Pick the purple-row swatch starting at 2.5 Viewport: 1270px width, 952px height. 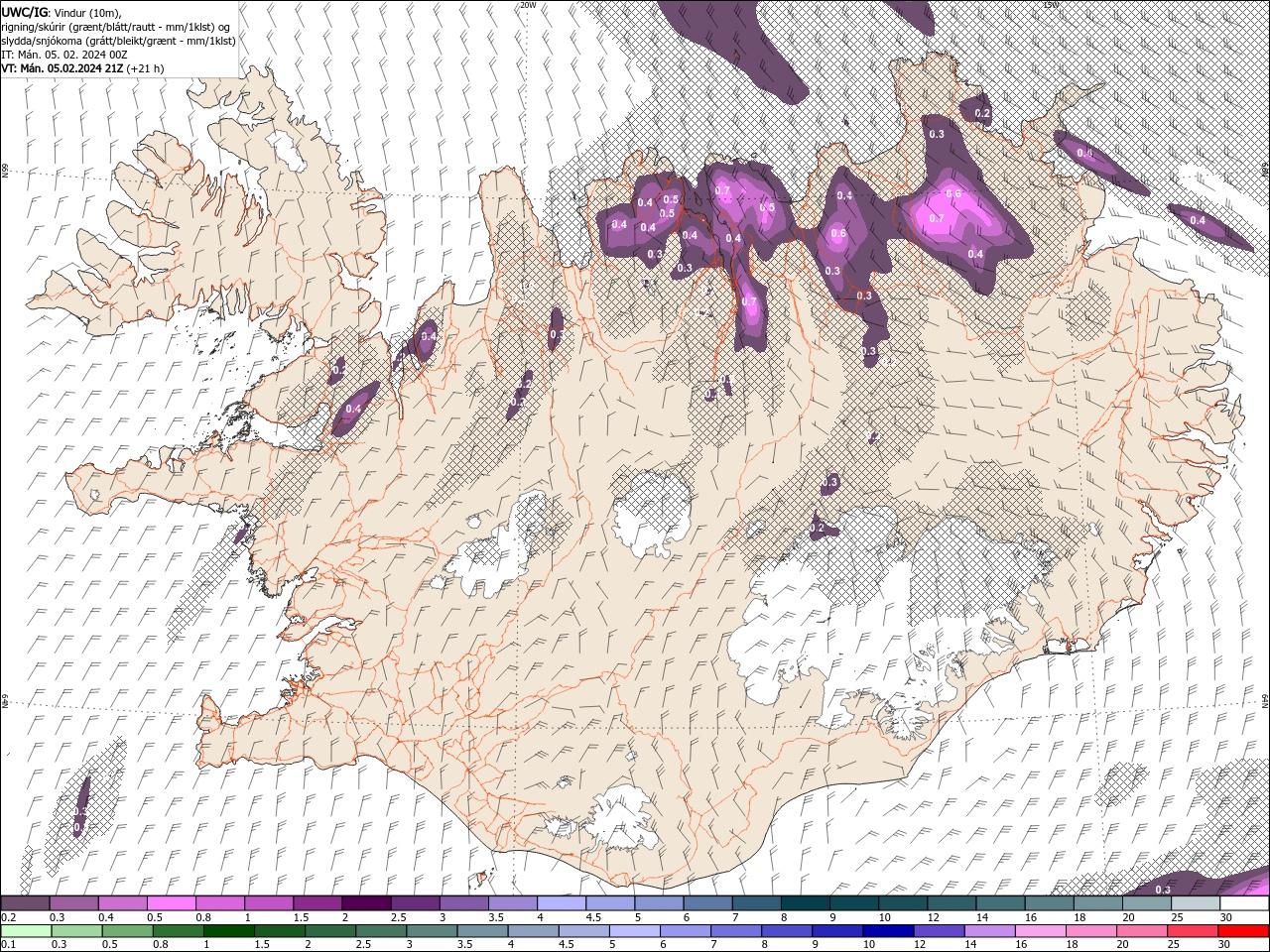(415, 903)
